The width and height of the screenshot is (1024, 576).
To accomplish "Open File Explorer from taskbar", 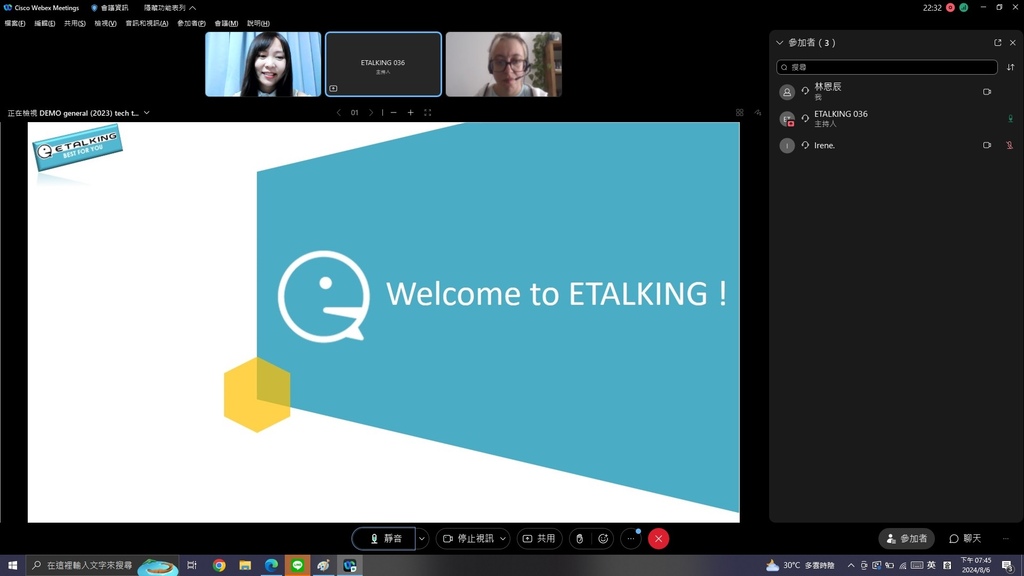I will [245, 566].
